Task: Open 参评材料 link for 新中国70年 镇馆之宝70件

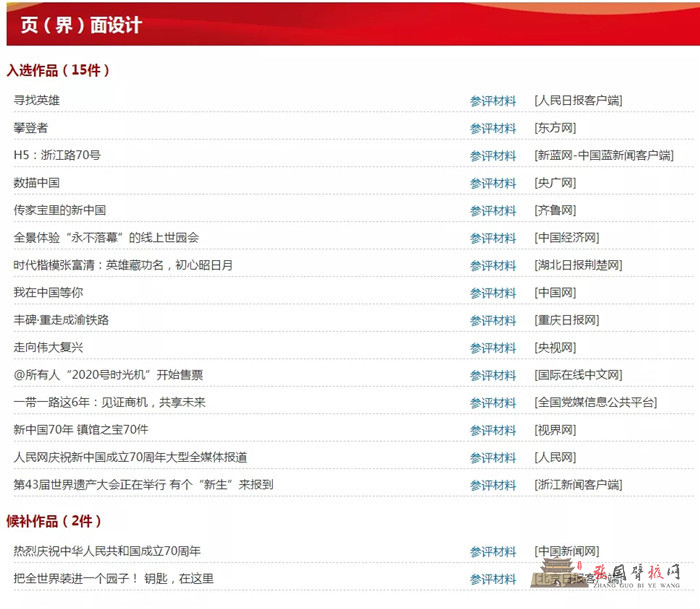Action: pyautogui.click(x=493, y=430)
